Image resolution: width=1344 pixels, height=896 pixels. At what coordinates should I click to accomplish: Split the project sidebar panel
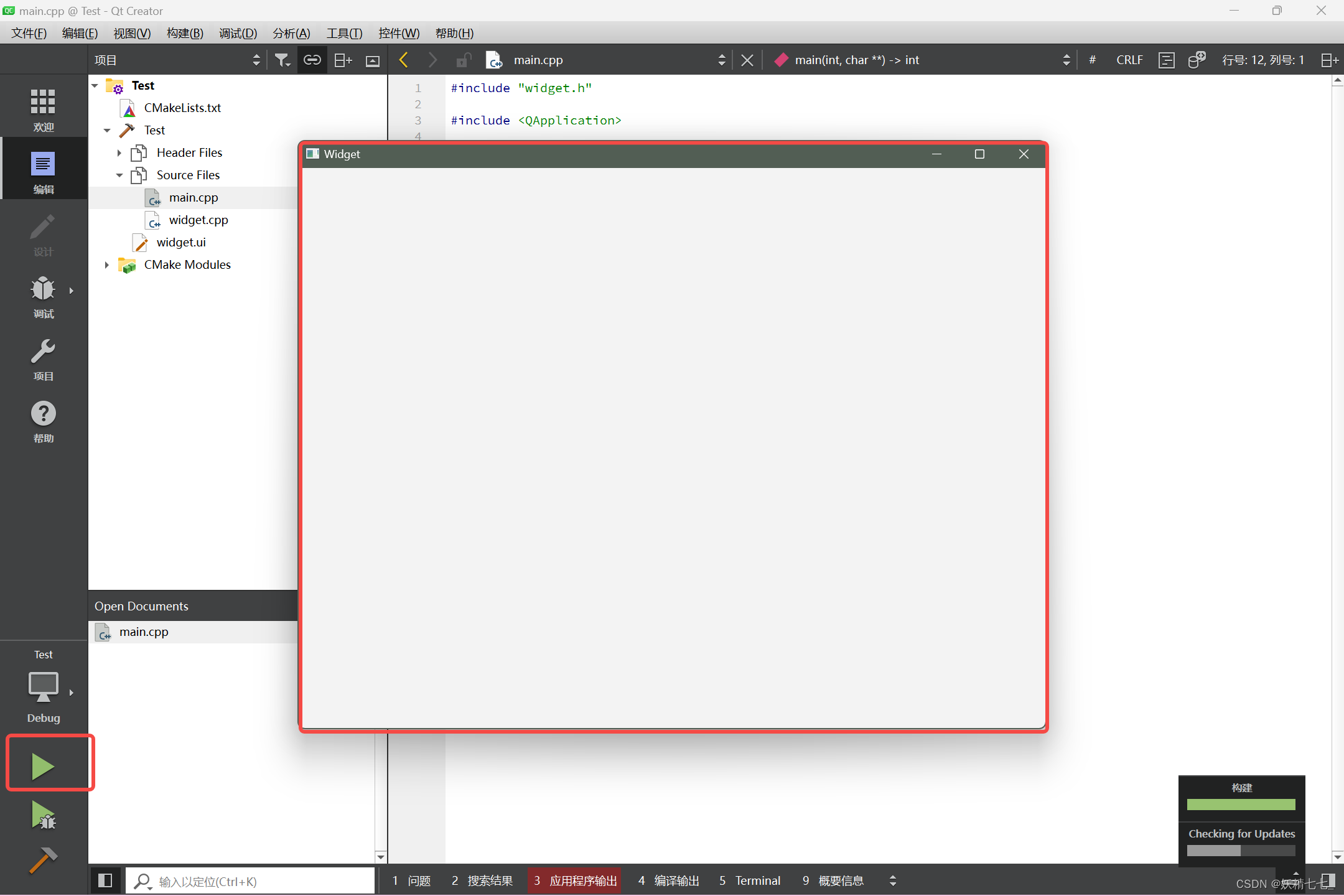click(343, 60)
